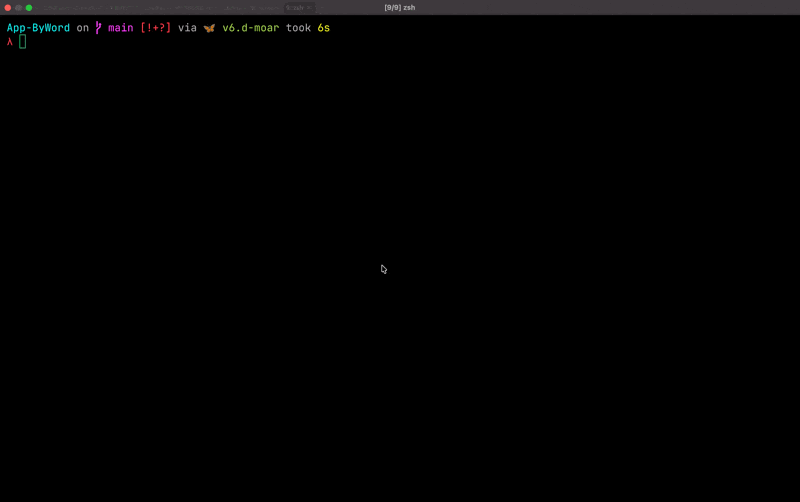Click the butterfly Raku icon in prompt
Viewport: 800px width, 502px height.
click(209, 28)
